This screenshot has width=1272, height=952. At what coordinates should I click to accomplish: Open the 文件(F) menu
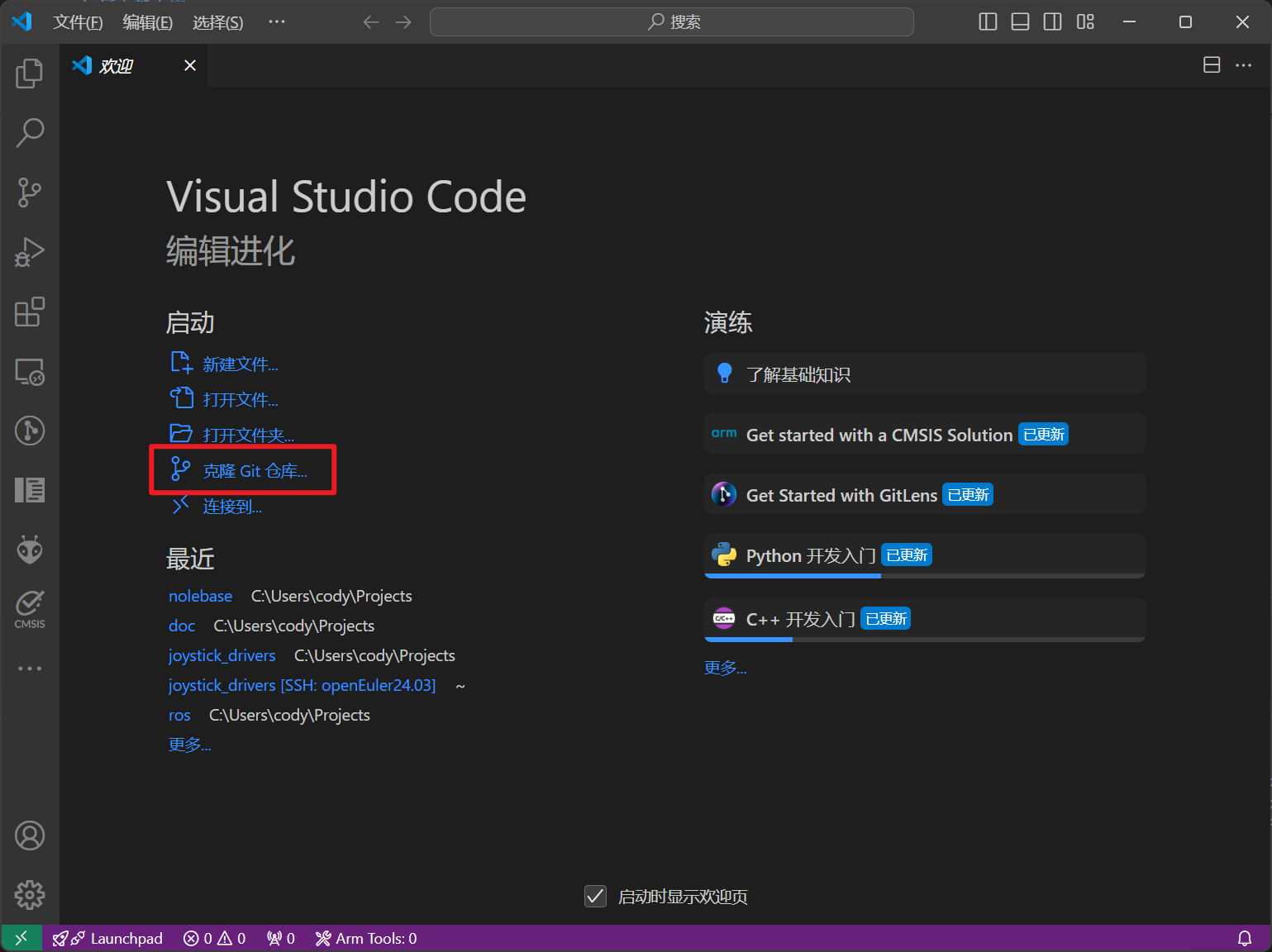click(78, 22)
